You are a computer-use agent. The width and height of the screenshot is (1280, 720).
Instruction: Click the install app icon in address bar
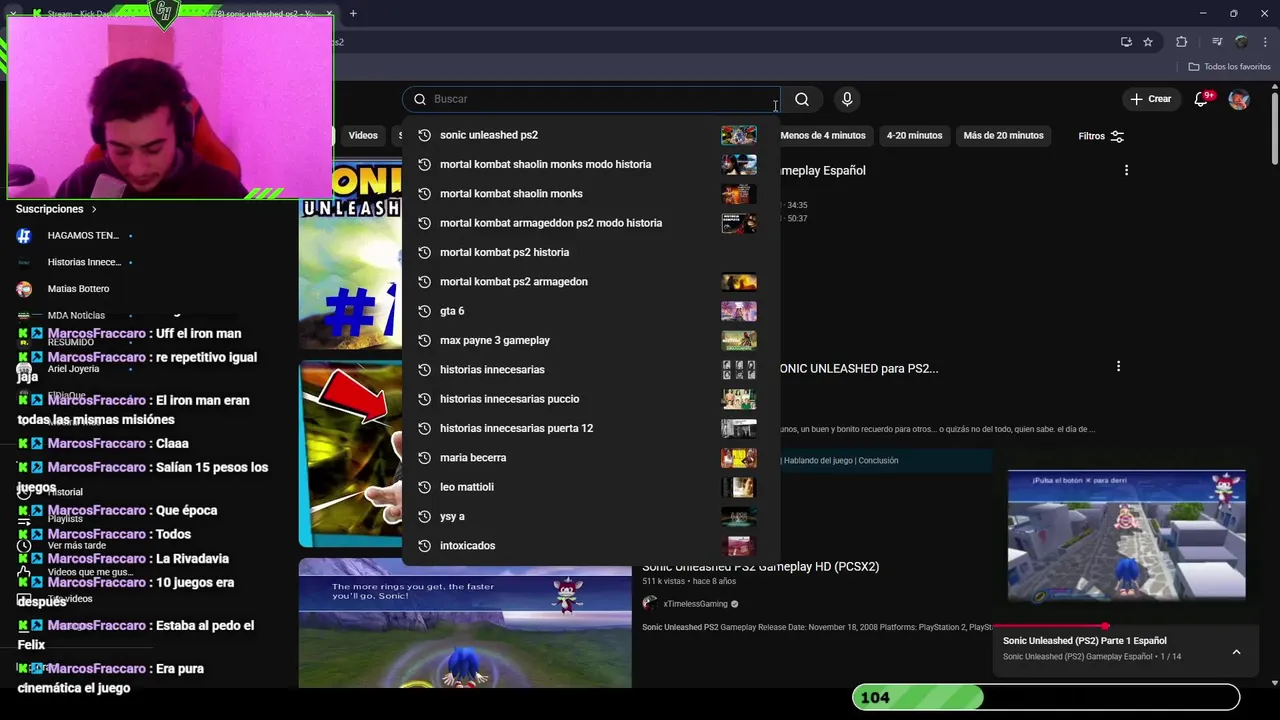tap(1126, 42)
